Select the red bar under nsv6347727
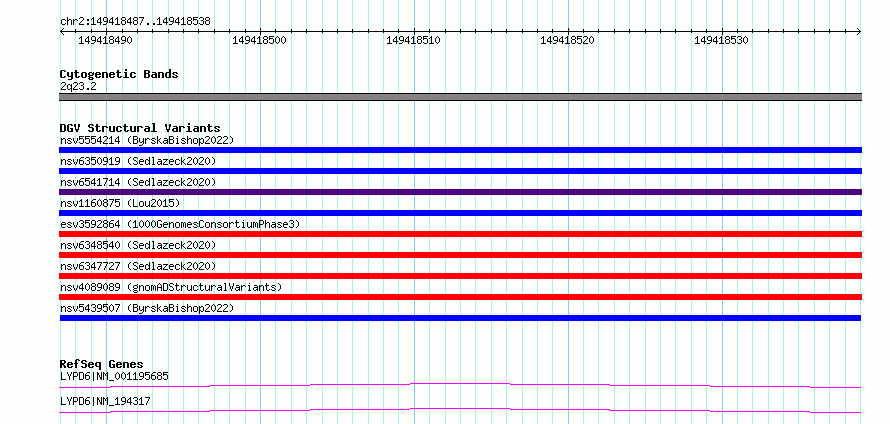The height and width of the screenshot is (424, 890). [460, 276]
